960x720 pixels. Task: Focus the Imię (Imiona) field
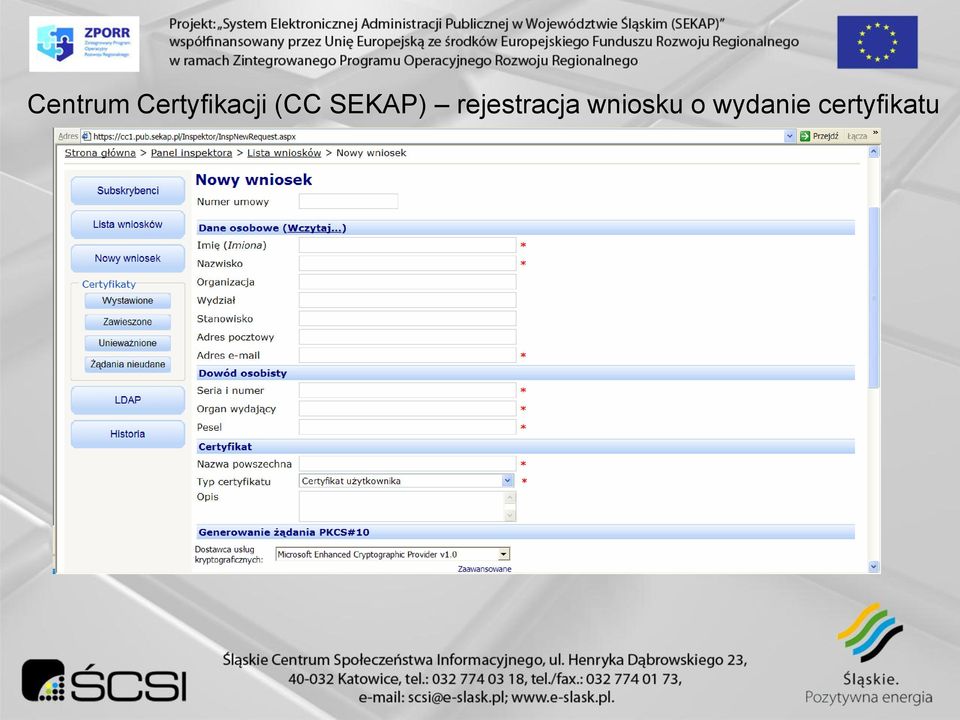408,245
